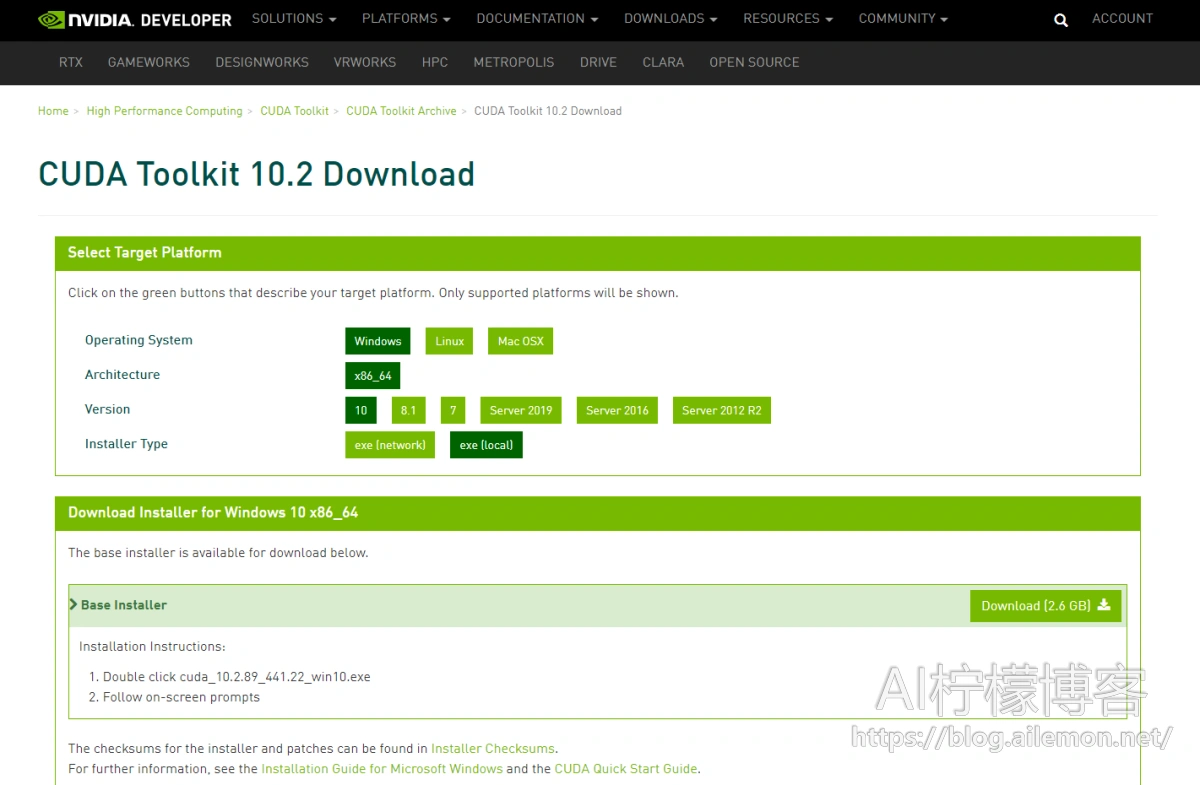
Task: Click the Operating System label
Action: tap(139, 340)
